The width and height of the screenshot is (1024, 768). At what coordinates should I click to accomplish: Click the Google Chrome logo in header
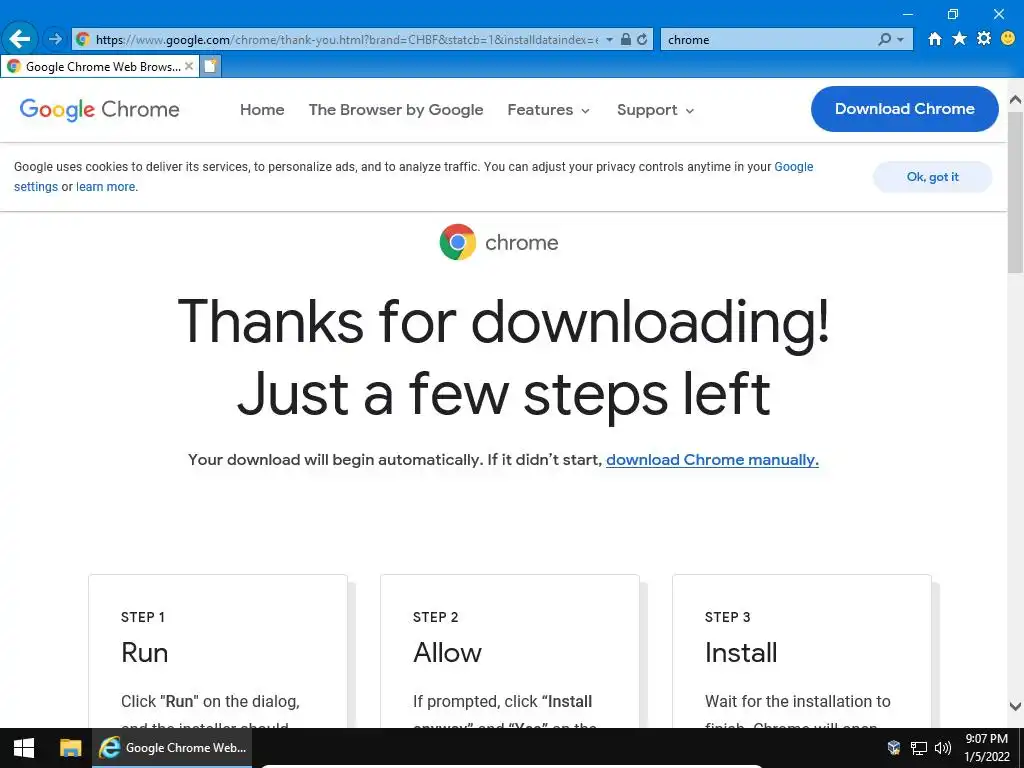pos(99,110)
